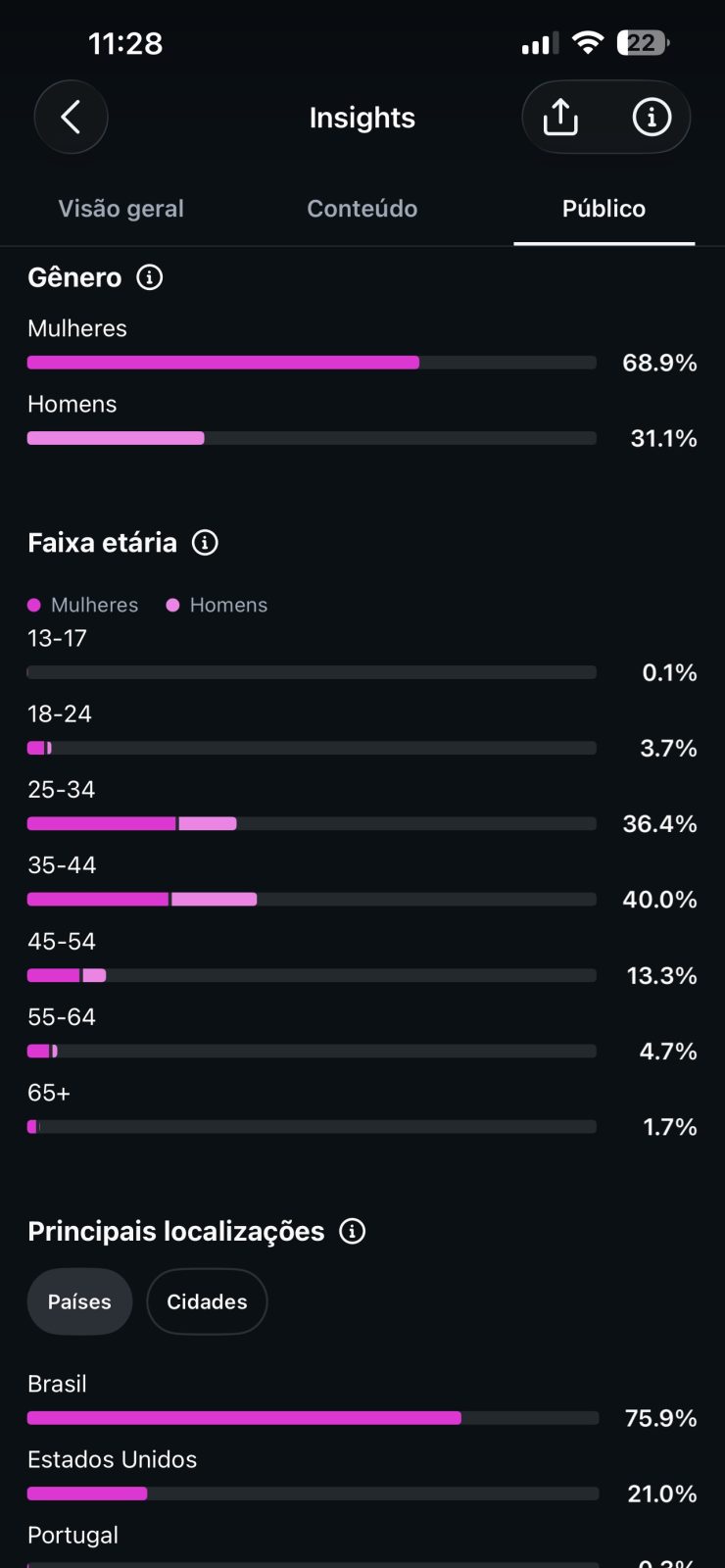Tap the Wi-Fi status icon
This screenshot has height=1568, width=725.
pos(588,42)
